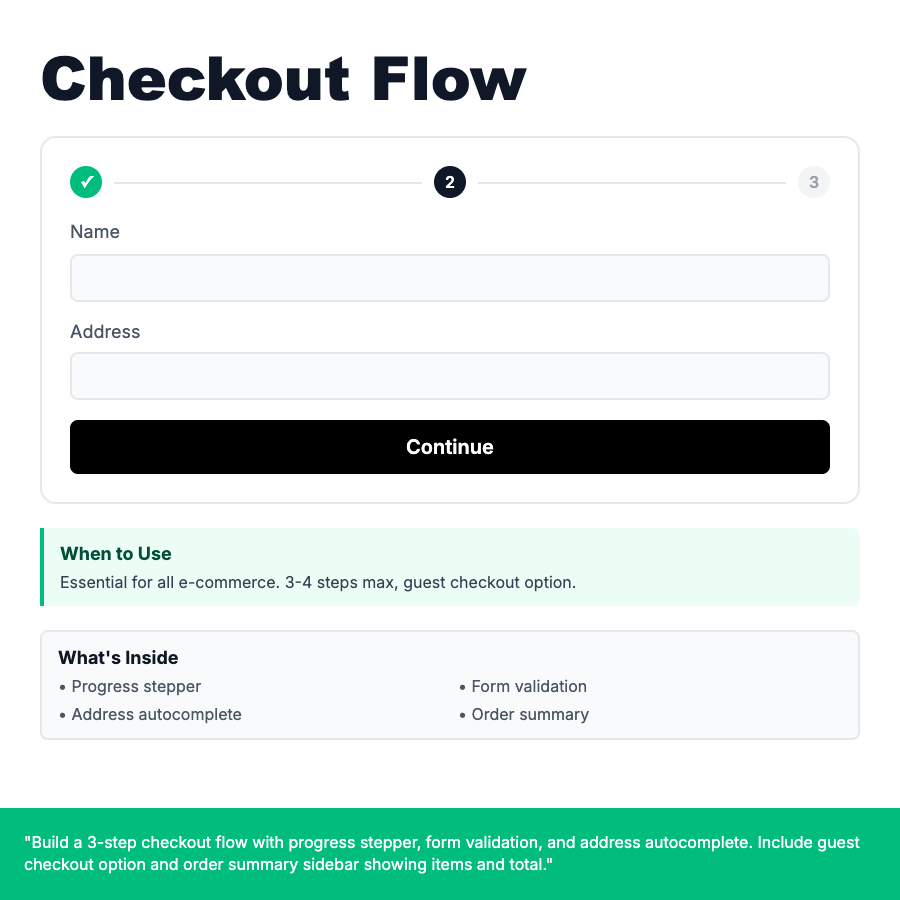Screen dimensions: 900x900
Task: Click the progress line between steps 2 and 3
Action: (x=630, y=182)
